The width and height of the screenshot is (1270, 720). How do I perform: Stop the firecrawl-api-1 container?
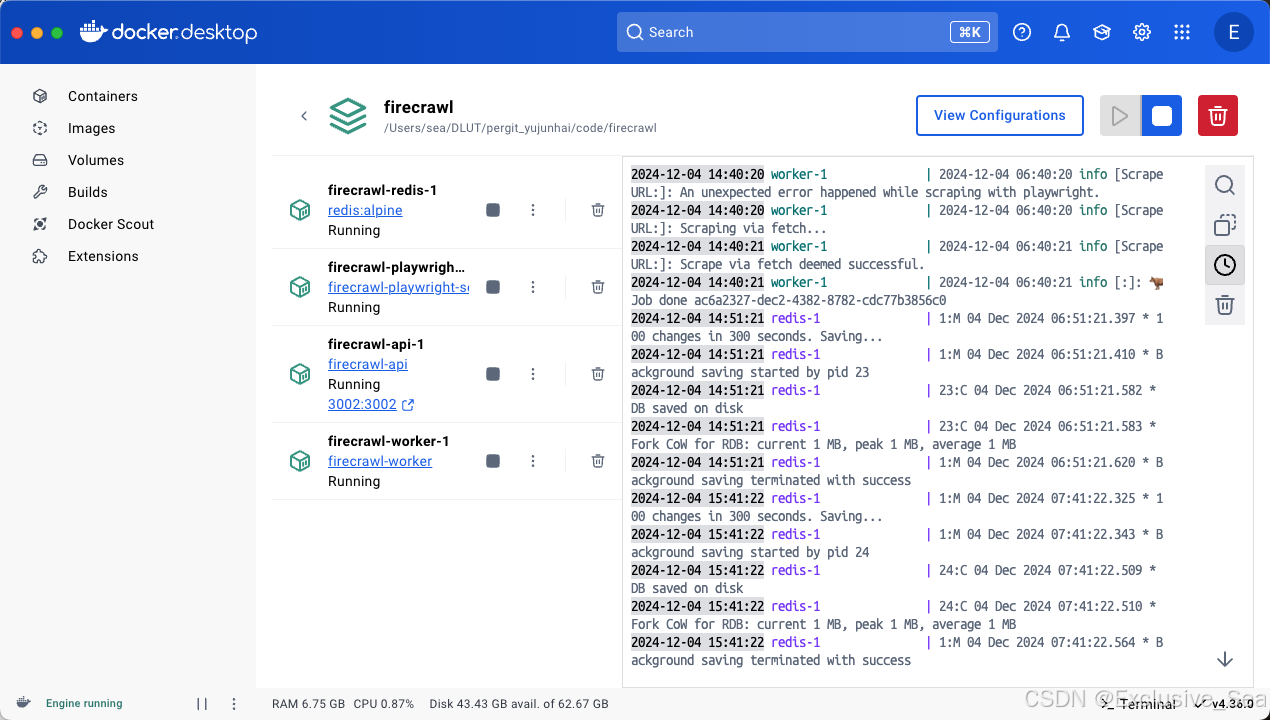[x=493, y=374]
